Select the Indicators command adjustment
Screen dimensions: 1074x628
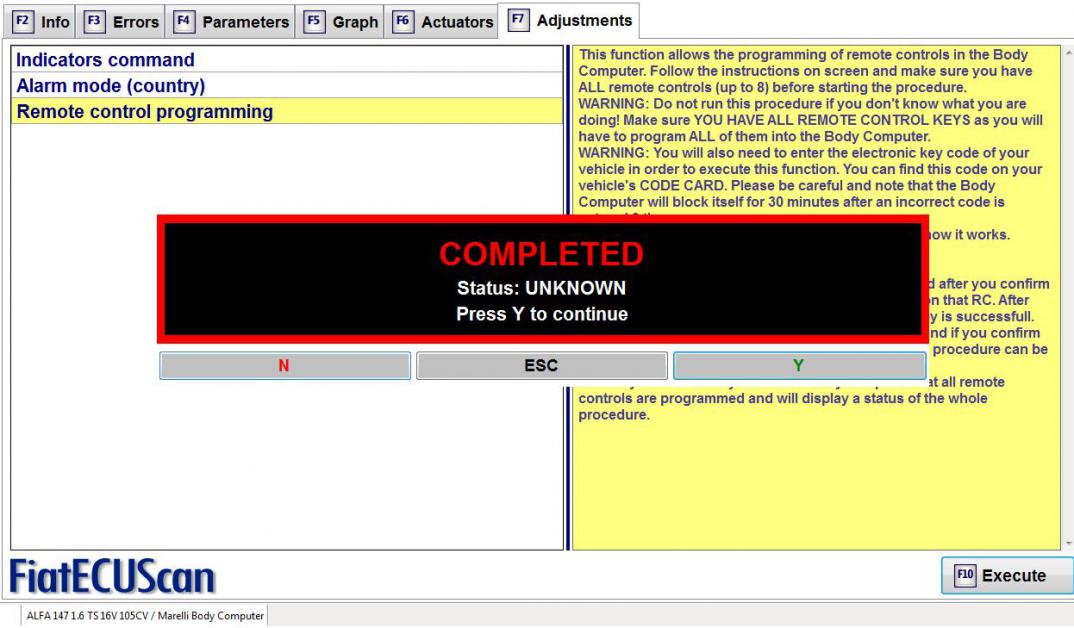pyautogui.click(x=287, y=60)
